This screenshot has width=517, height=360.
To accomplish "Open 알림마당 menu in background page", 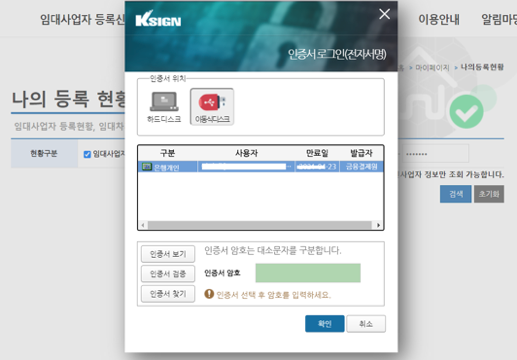I will 499,19.
